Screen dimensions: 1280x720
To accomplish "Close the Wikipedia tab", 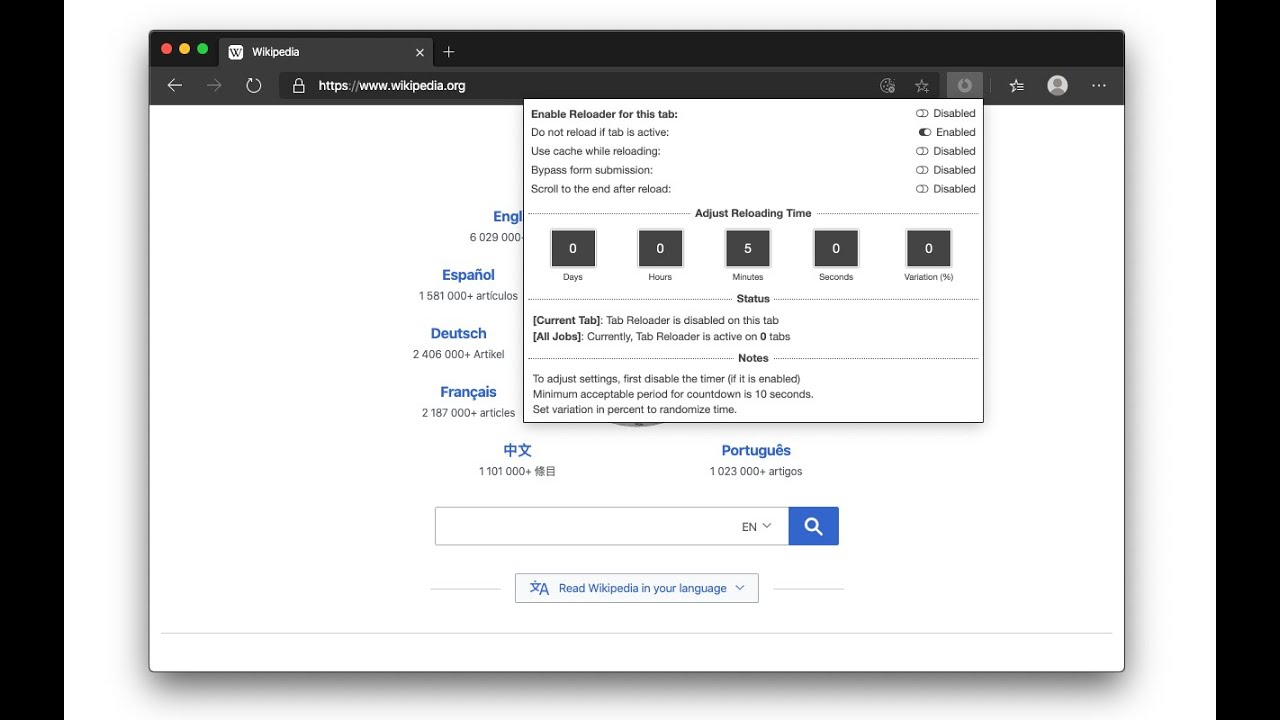I will [420, 52].
